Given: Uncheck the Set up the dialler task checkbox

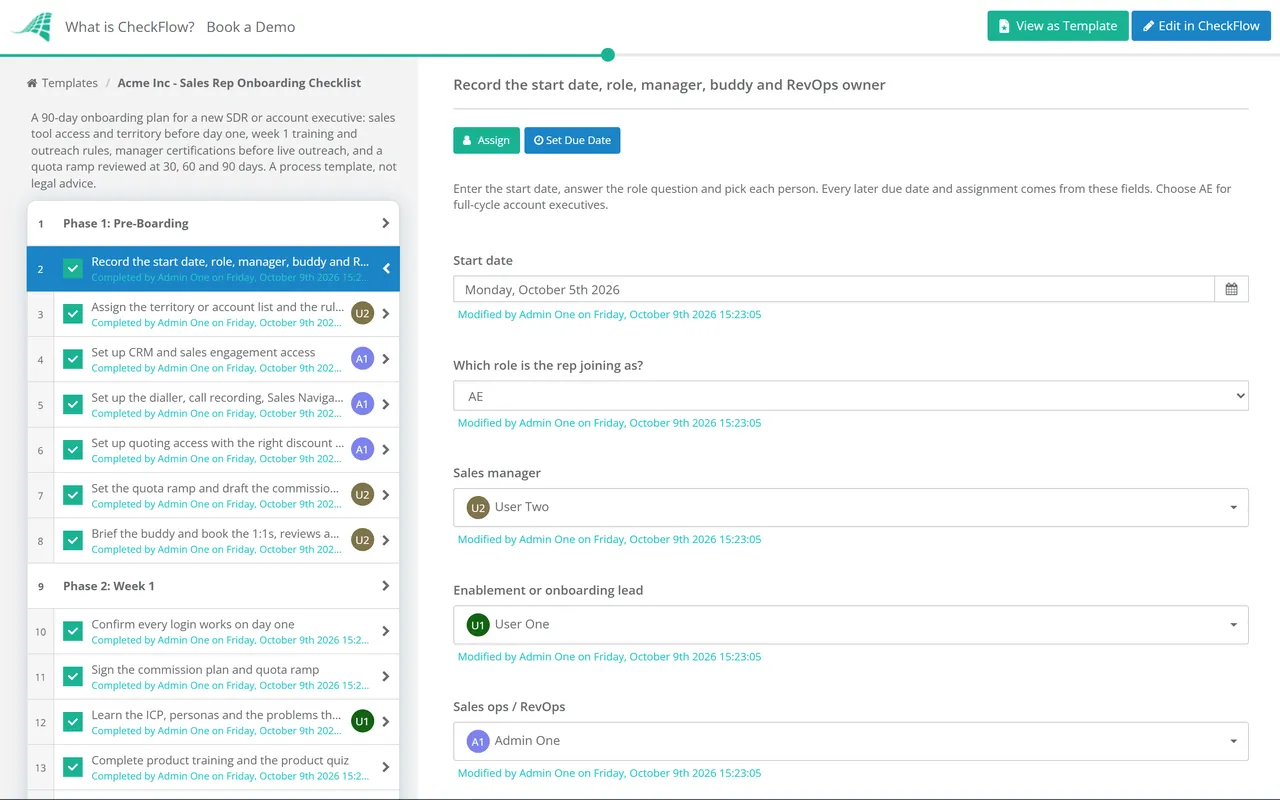Looking at the screenshot, I should [73, 404].
